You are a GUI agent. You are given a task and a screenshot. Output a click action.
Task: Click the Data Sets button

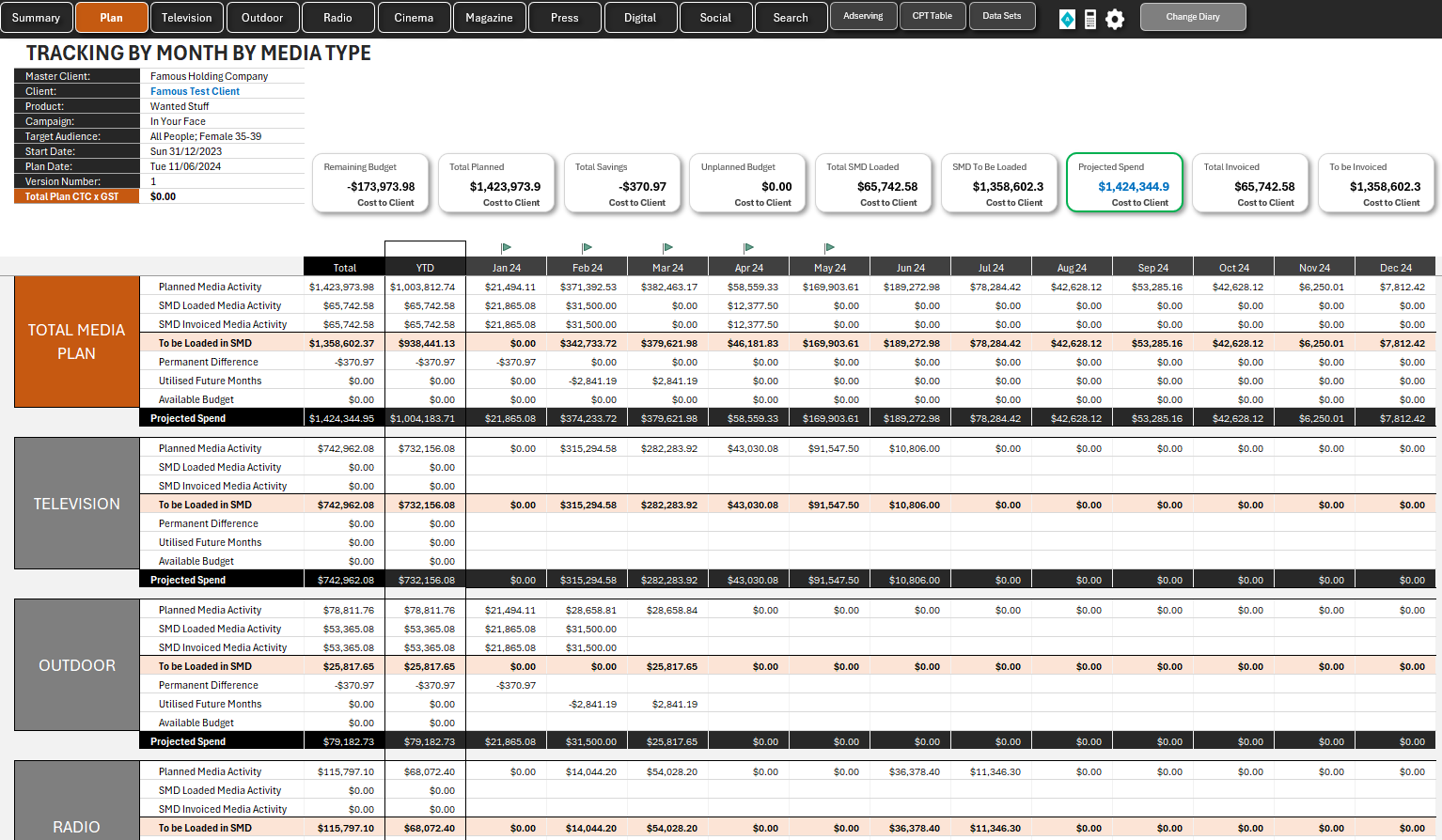1002,16
